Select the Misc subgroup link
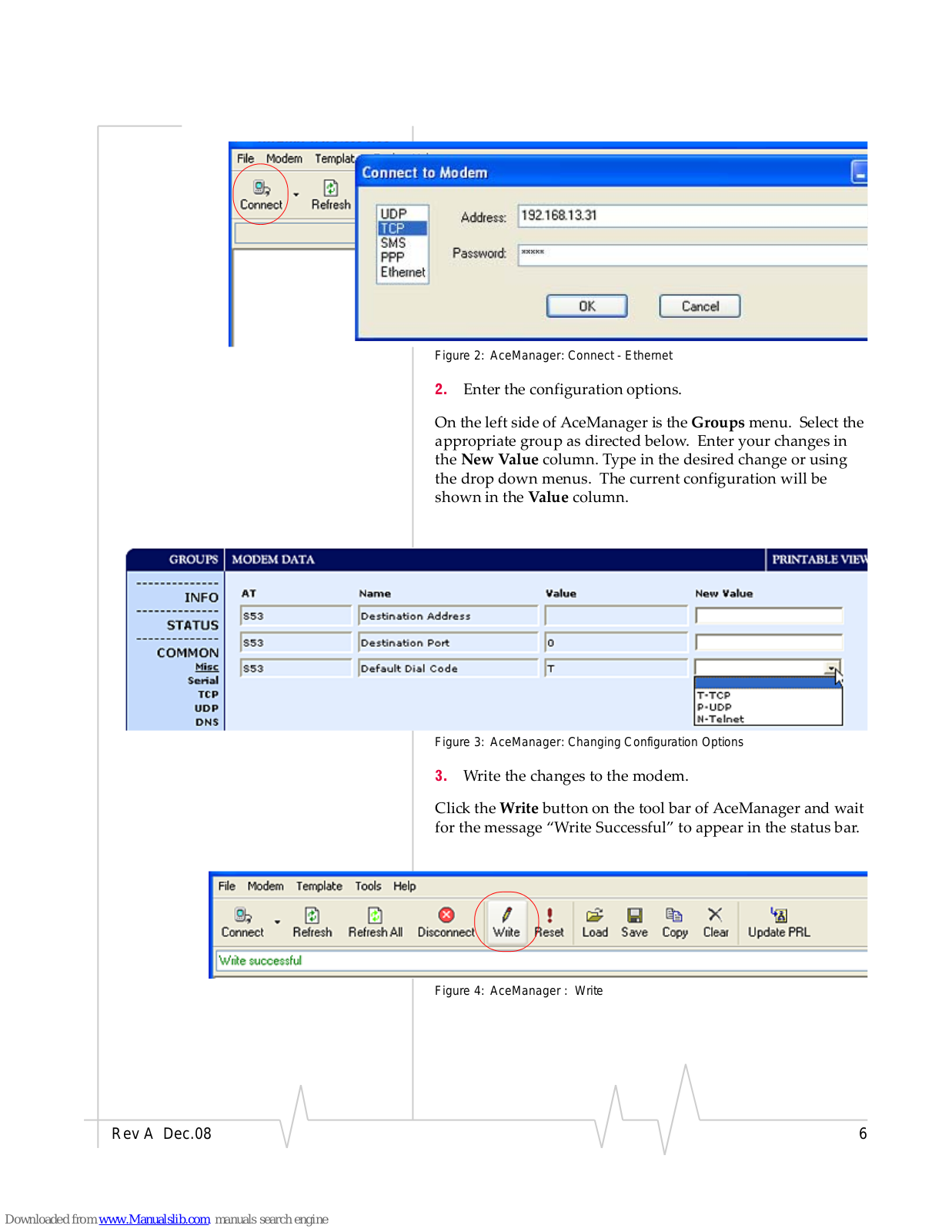The image size is (952, 1232). [x=207, y=667]
